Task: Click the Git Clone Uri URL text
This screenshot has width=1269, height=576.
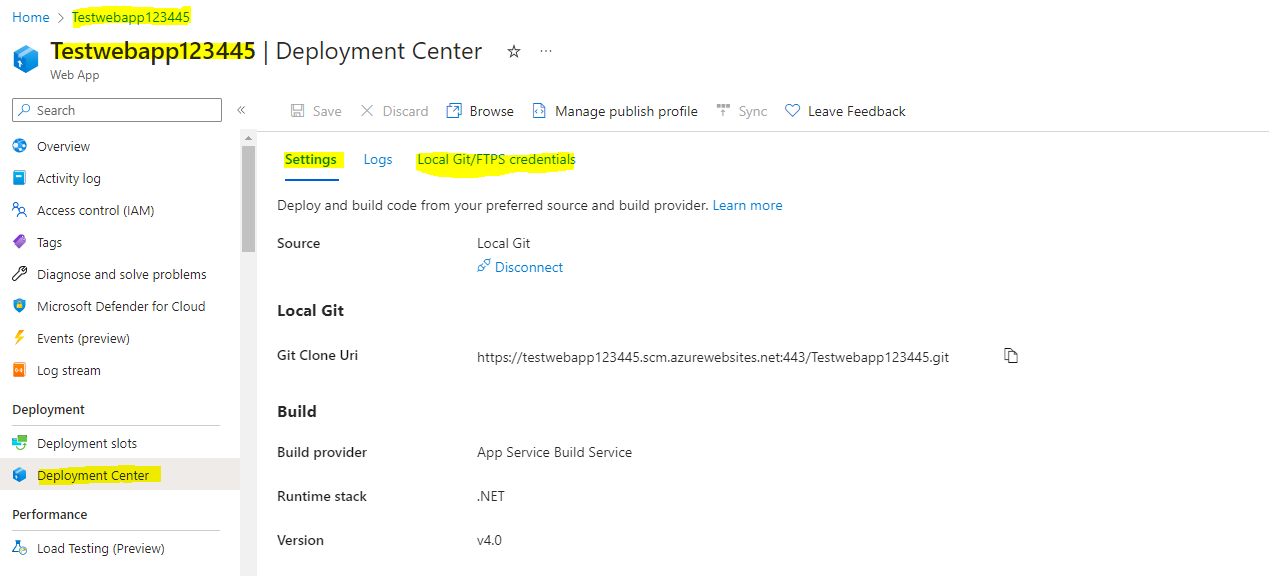Action: point(713,357)
